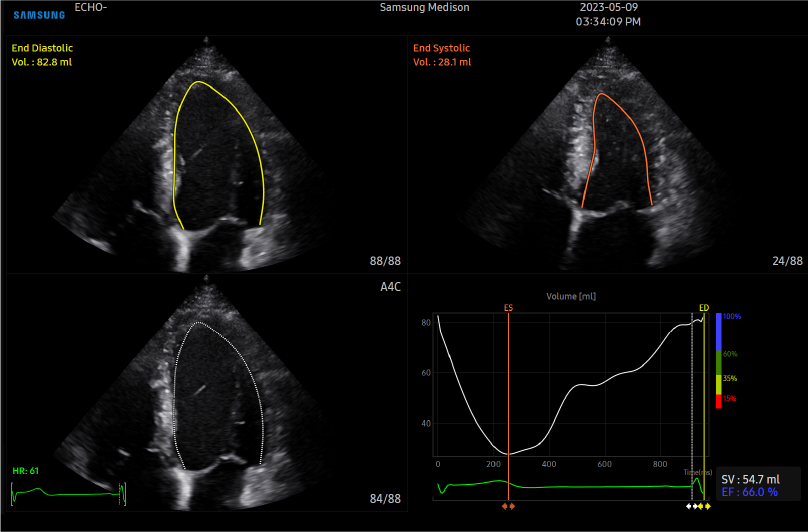Viewport: 808px width, 532px height.
Task: Select the ES marker label on the graph
Action: (508, 308)
